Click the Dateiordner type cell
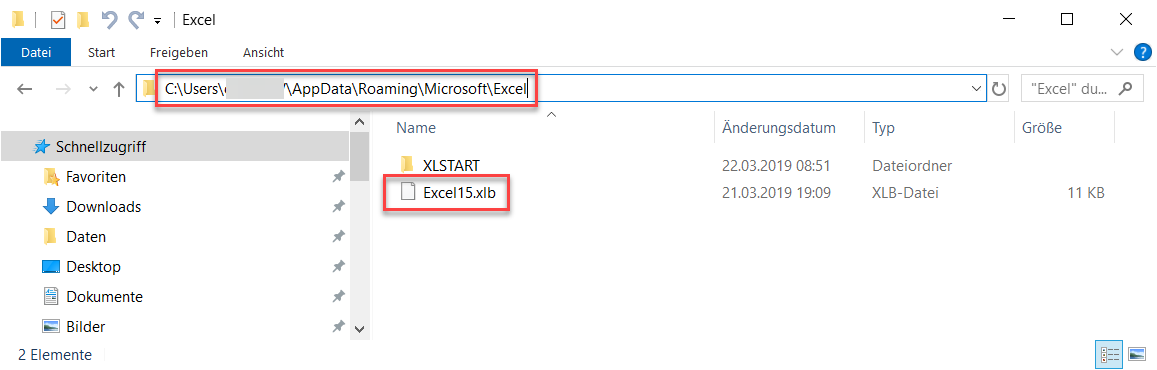The image size is (1157, 370). [x=911, y=165]
